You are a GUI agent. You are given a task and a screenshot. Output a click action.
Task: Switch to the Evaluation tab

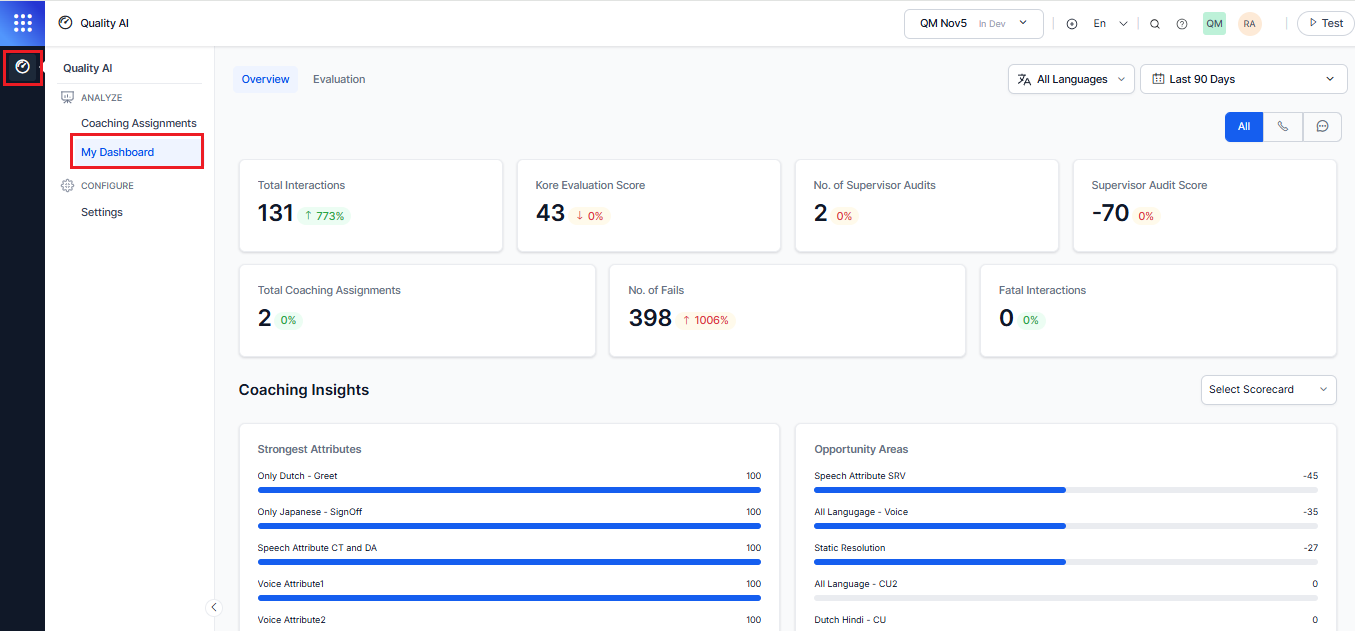point(339,78)
